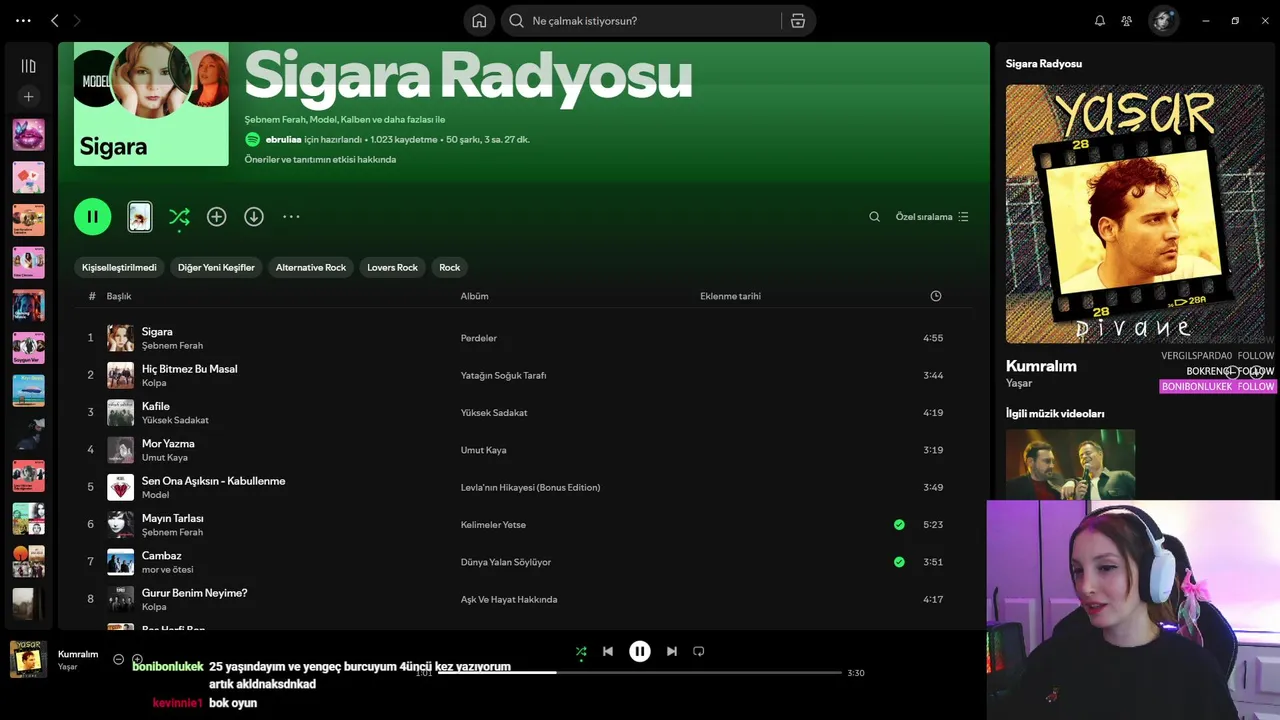Open artist Kolpa under Hiç Bitmez Bu Masal
The height and width of the screenshot is (720, 1280).
point(154,383)
